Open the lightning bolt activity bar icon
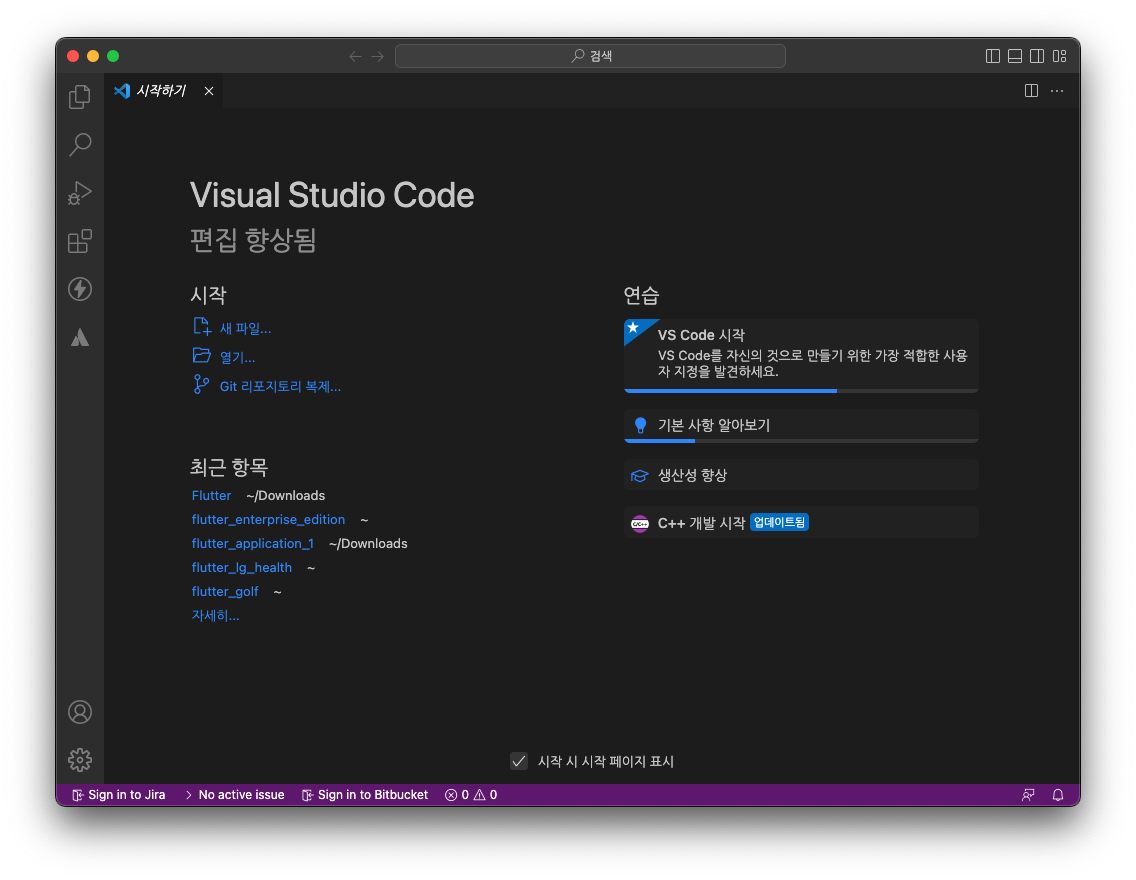Screen dimensions: 1136x880 (x=80, y=289)
